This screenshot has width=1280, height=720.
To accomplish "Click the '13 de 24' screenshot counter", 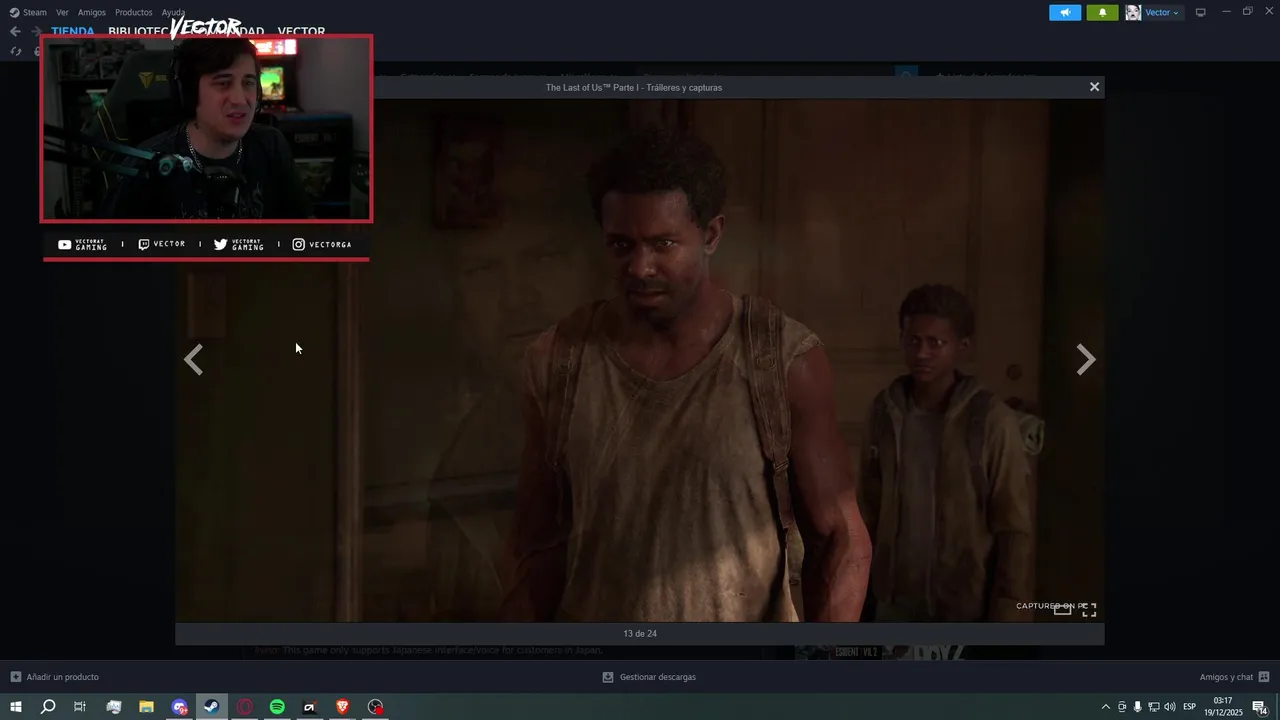I will click(640, 633).
